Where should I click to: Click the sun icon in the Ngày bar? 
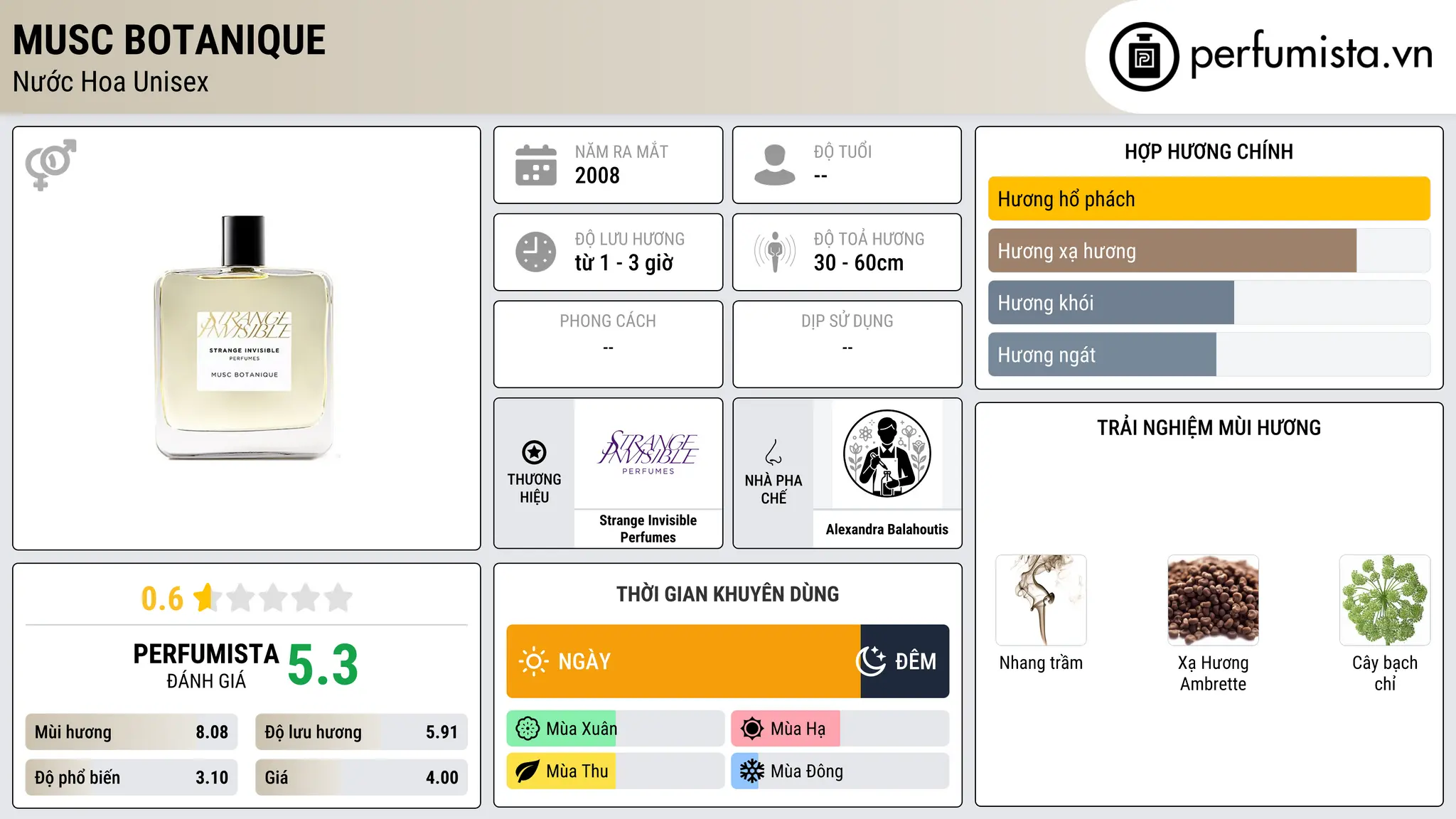(533, 661)
